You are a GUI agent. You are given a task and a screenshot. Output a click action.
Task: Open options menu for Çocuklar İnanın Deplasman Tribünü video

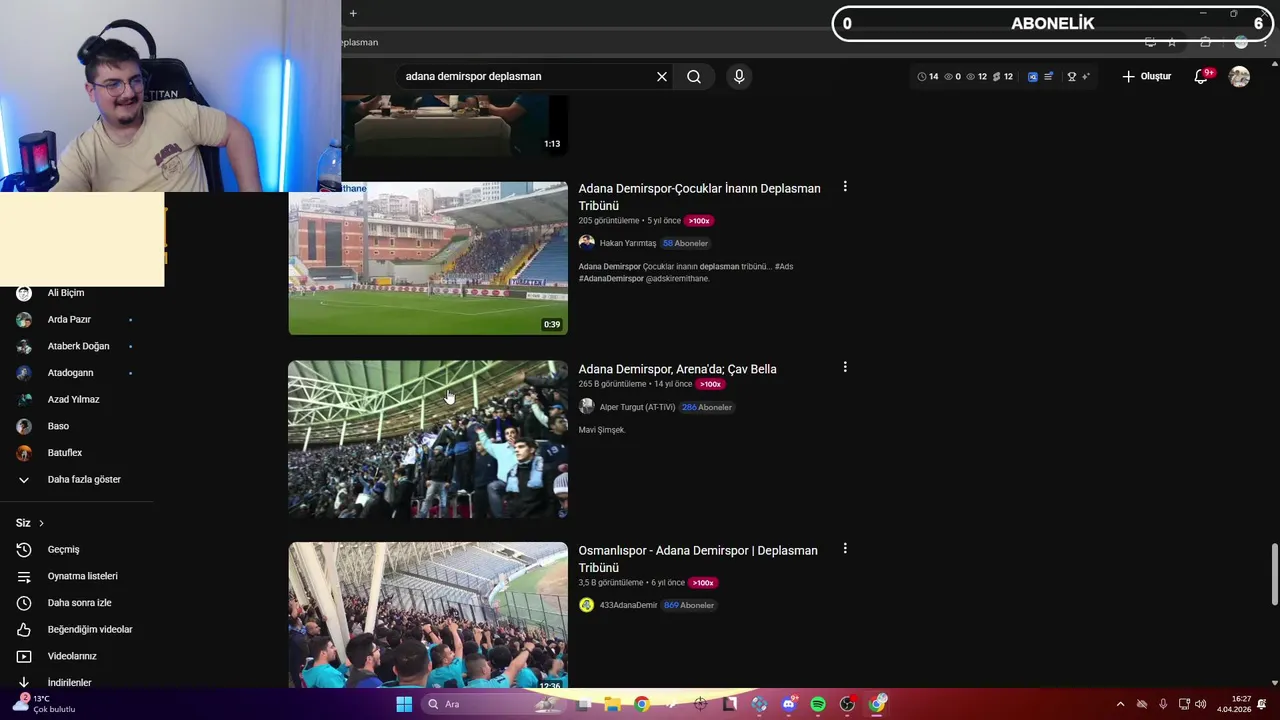tap(845, 186)
